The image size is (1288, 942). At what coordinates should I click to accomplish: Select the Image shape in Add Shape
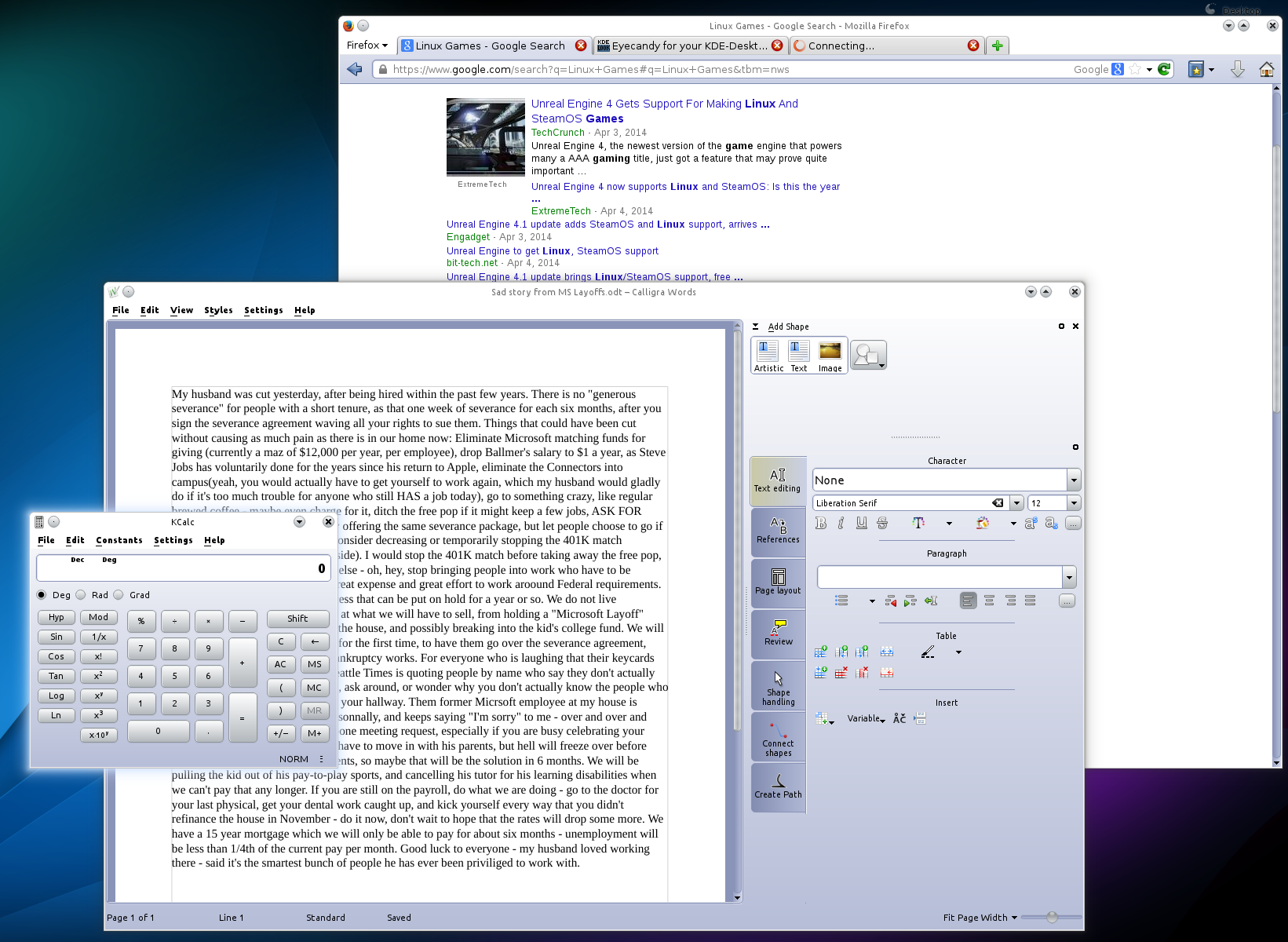830,356
